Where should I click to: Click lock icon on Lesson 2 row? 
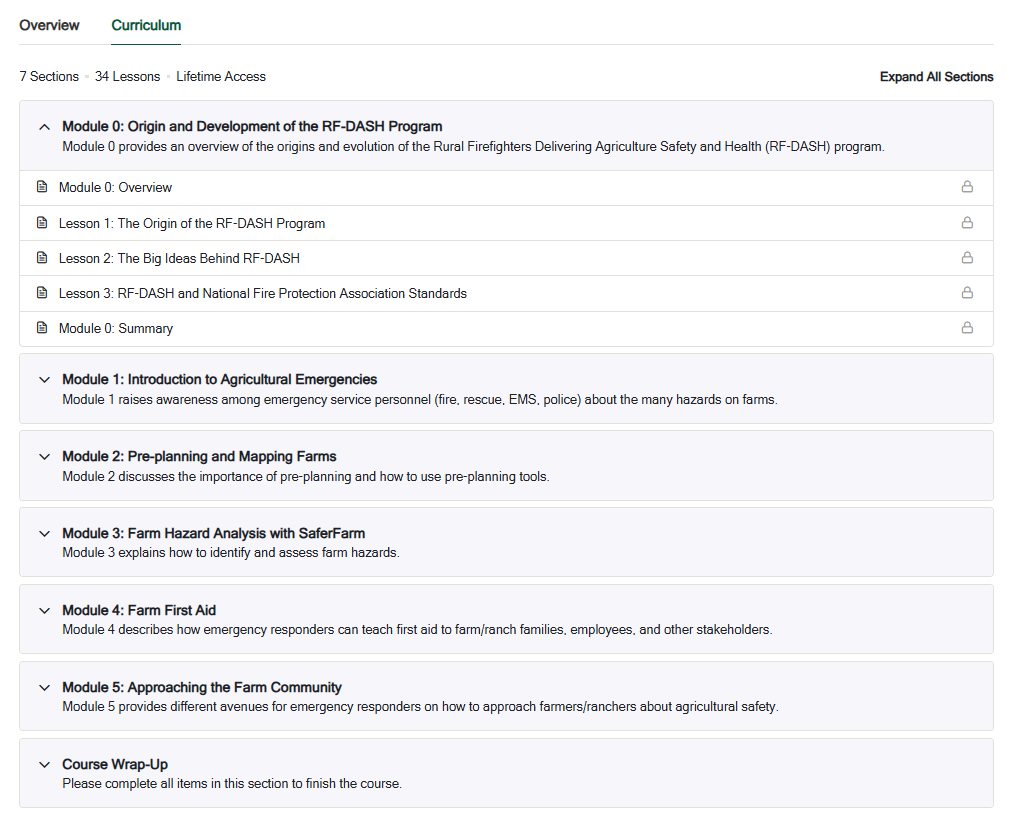(966, 258)
